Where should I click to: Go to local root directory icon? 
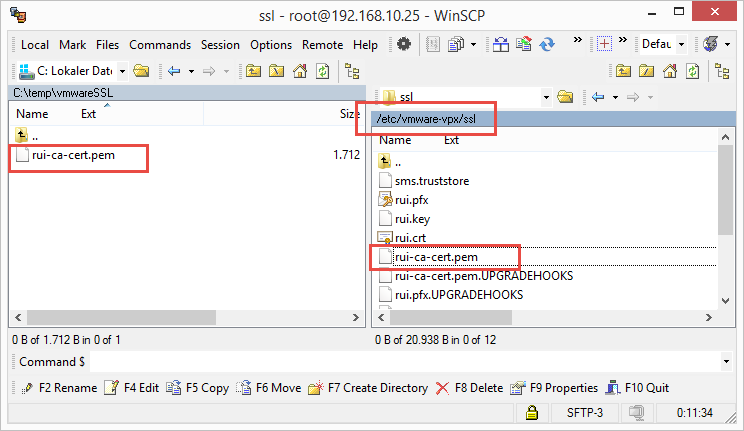click(276, 71)
